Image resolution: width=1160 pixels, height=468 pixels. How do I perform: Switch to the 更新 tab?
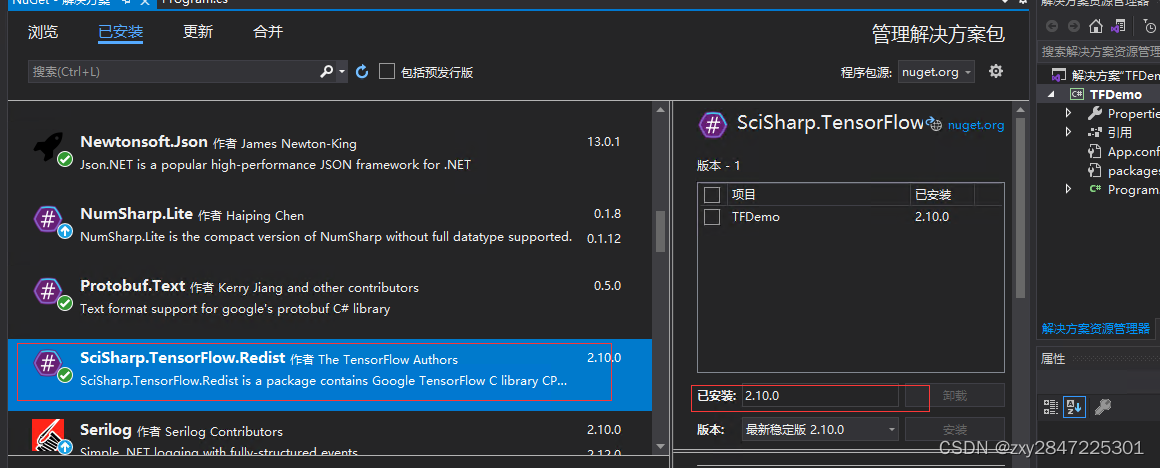(x=198, y=32)
